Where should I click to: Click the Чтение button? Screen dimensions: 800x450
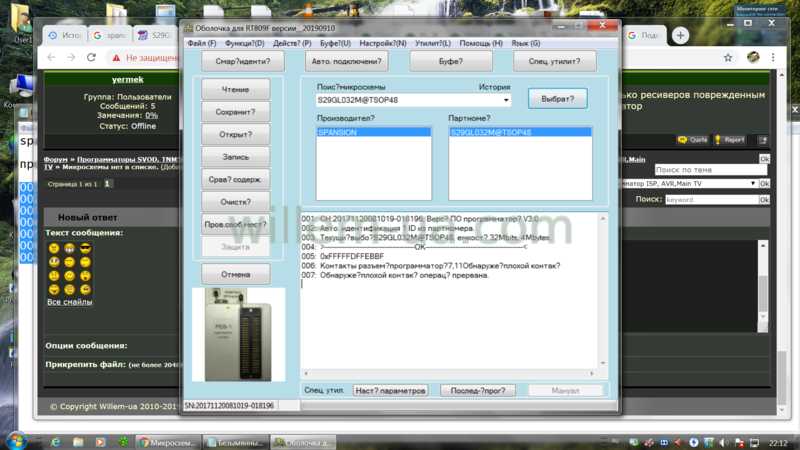pyautogui.click(x=235, y=89)
